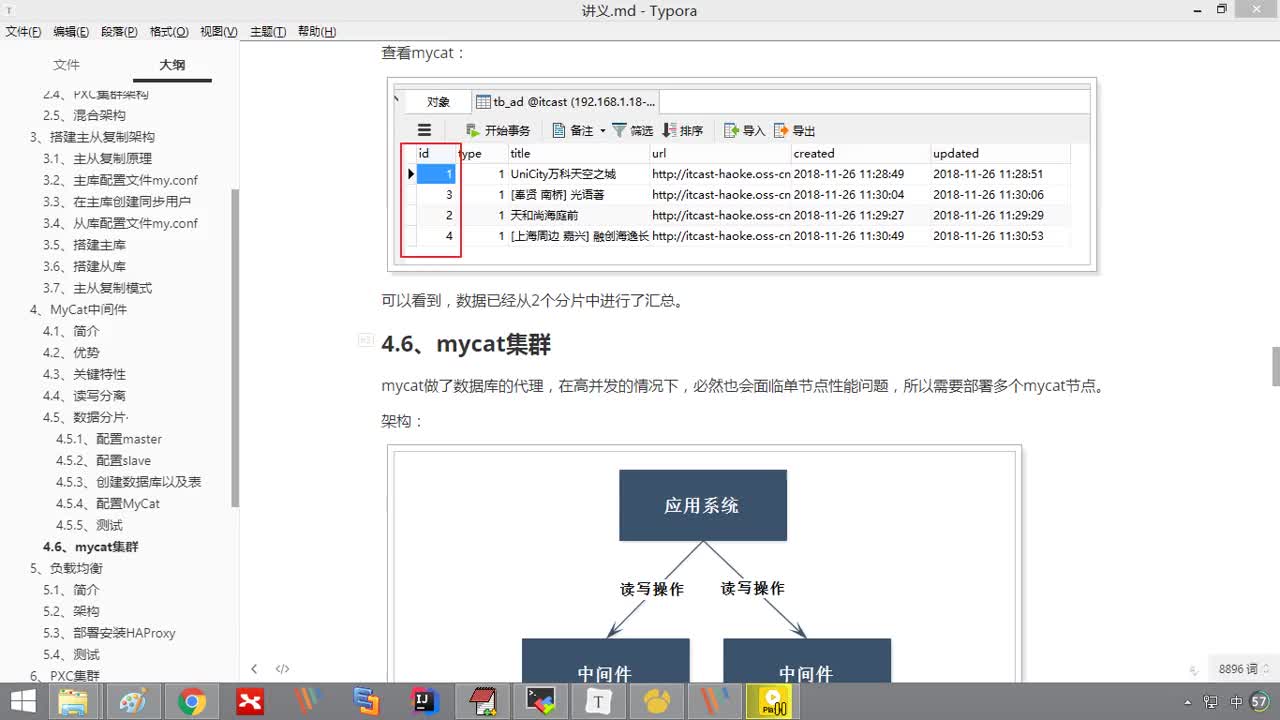
Task: Jump to 5.3、部署安装HAProxy
Action: pos(109,633)
